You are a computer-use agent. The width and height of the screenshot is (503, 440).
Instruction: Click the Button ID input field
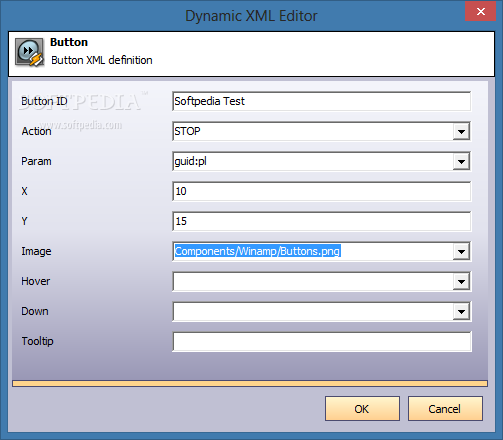click(322, 101)
